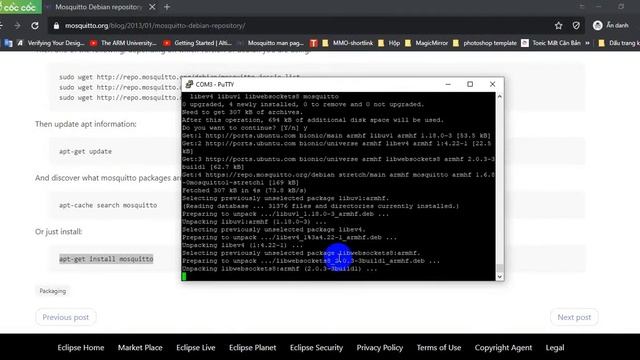This screenshot has height=360, width=640.
Task: Open Eclipse Planet footer link
Action: 252,347
